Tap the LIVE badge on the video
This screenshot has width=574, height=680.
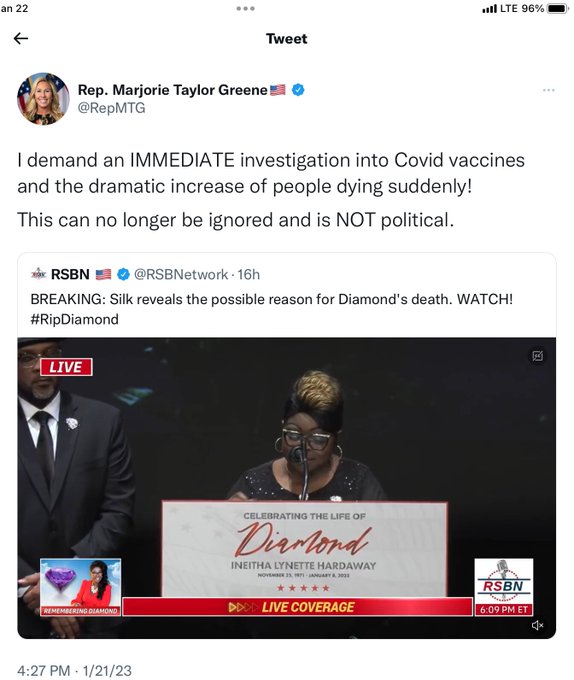click(66, 367)
